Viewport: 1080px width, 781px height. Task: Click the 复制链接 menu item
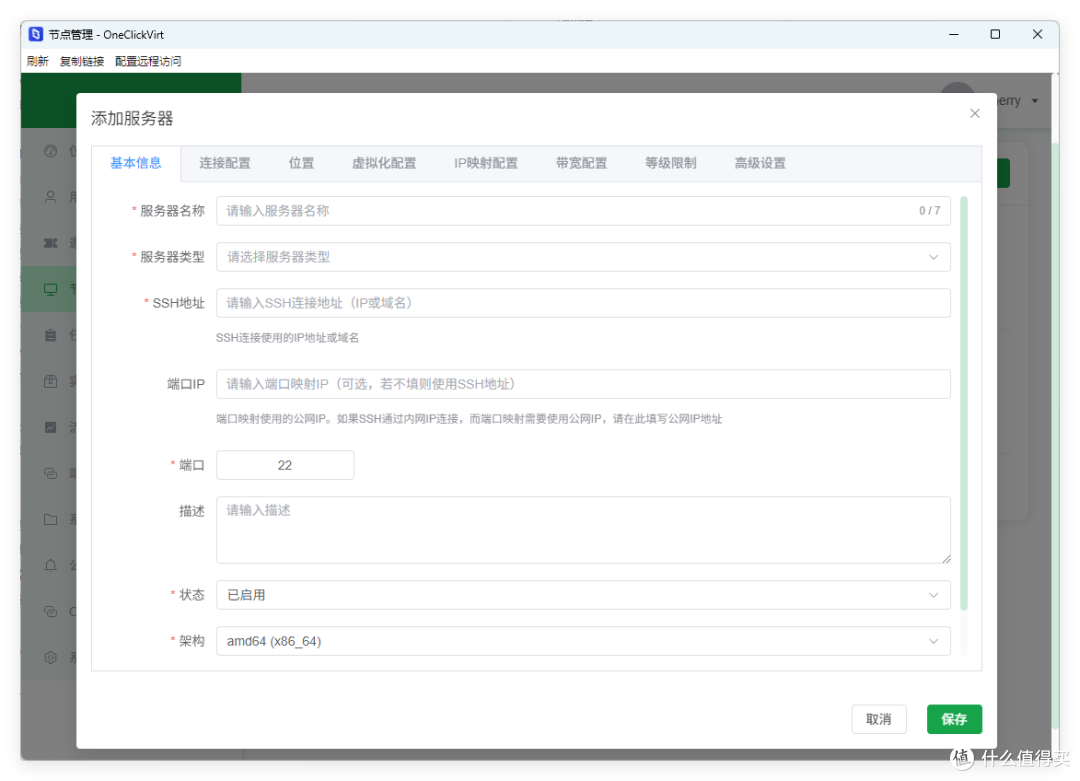(82, 61)
